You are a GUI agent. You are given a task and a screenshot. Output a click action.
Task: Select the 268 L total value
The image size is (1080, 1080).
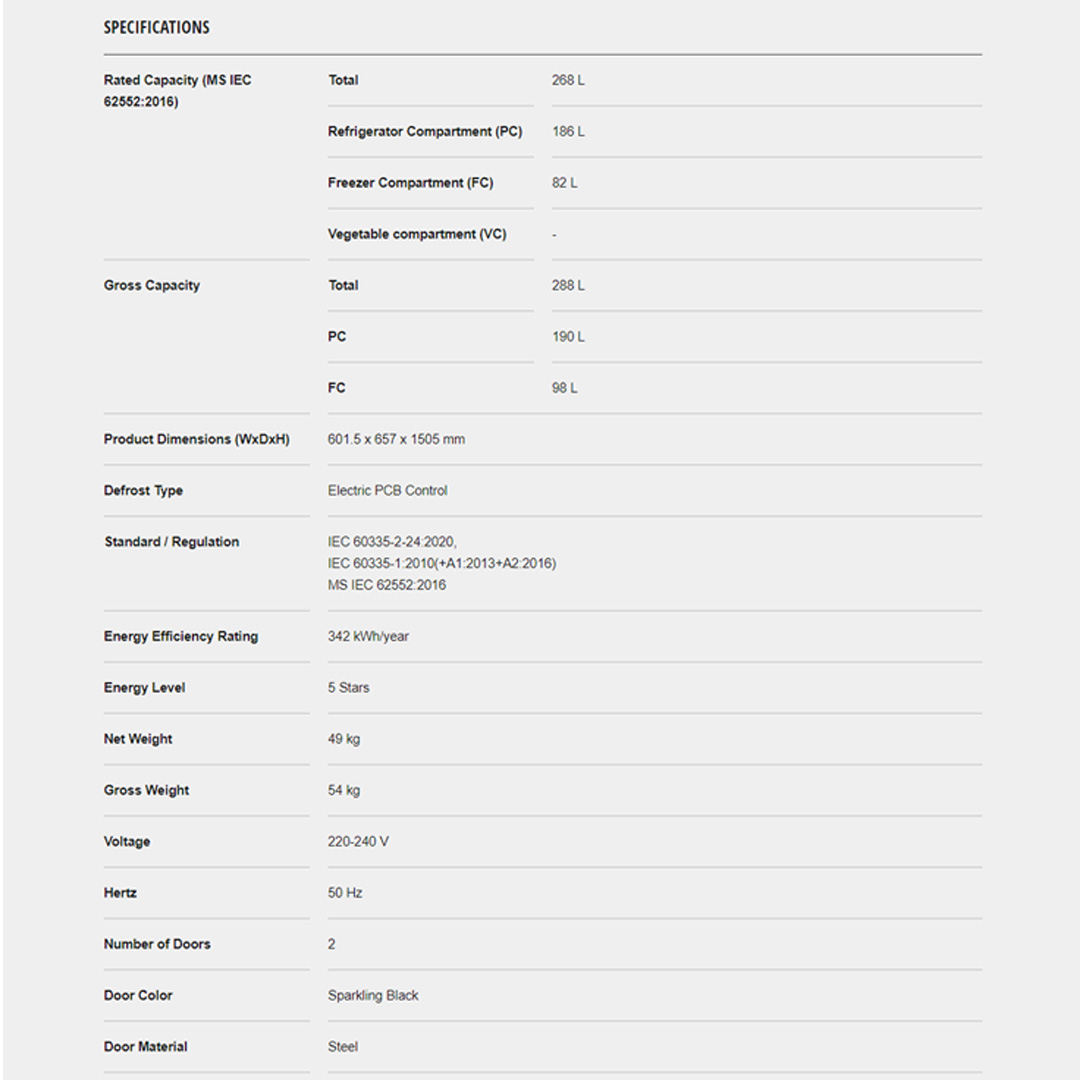click(x=567, y=80)
